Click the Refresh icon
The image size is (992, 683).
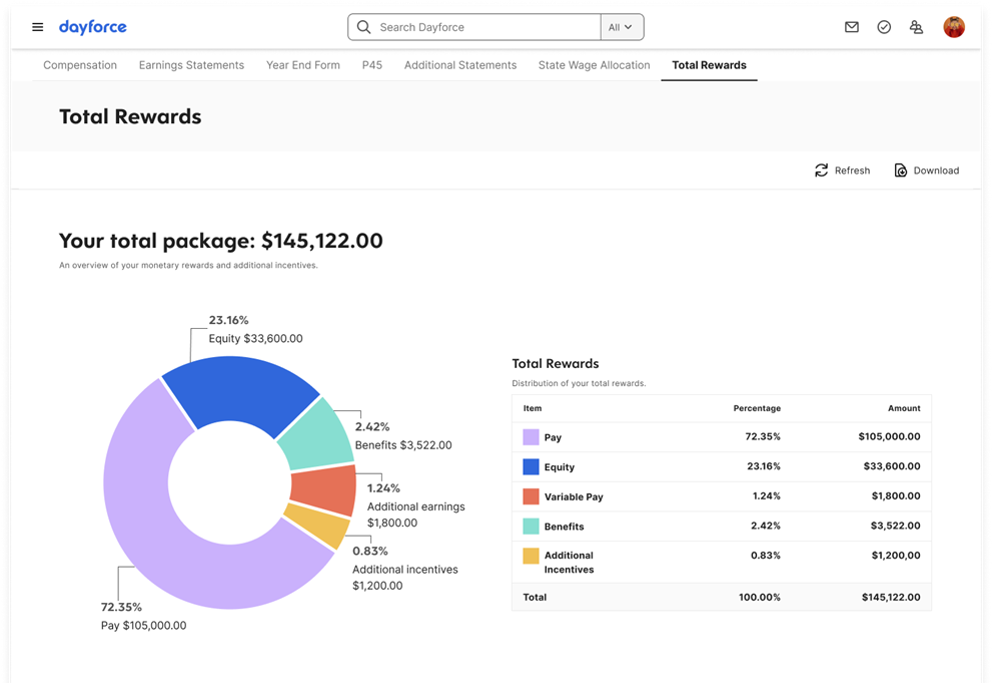click(x=822, y=170)
